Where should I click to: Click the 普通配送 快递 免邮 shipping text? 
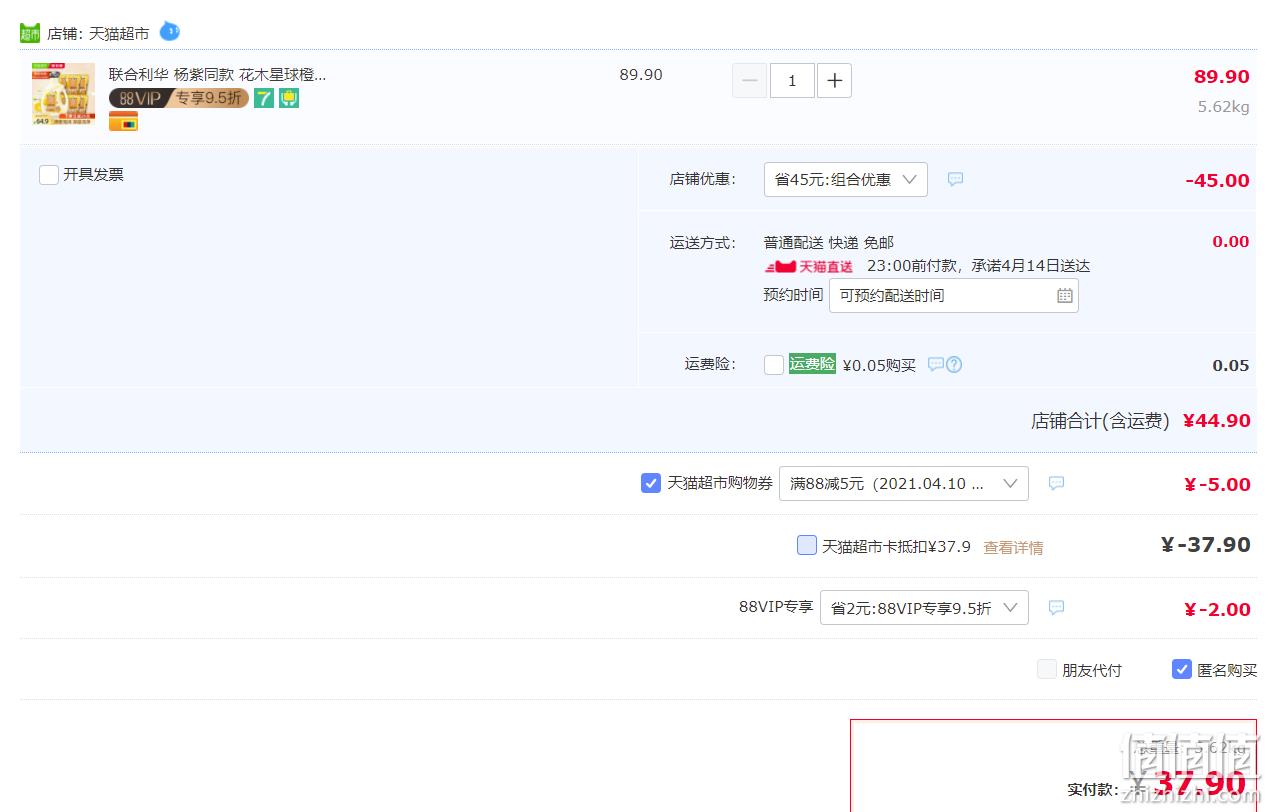(829, 243)
